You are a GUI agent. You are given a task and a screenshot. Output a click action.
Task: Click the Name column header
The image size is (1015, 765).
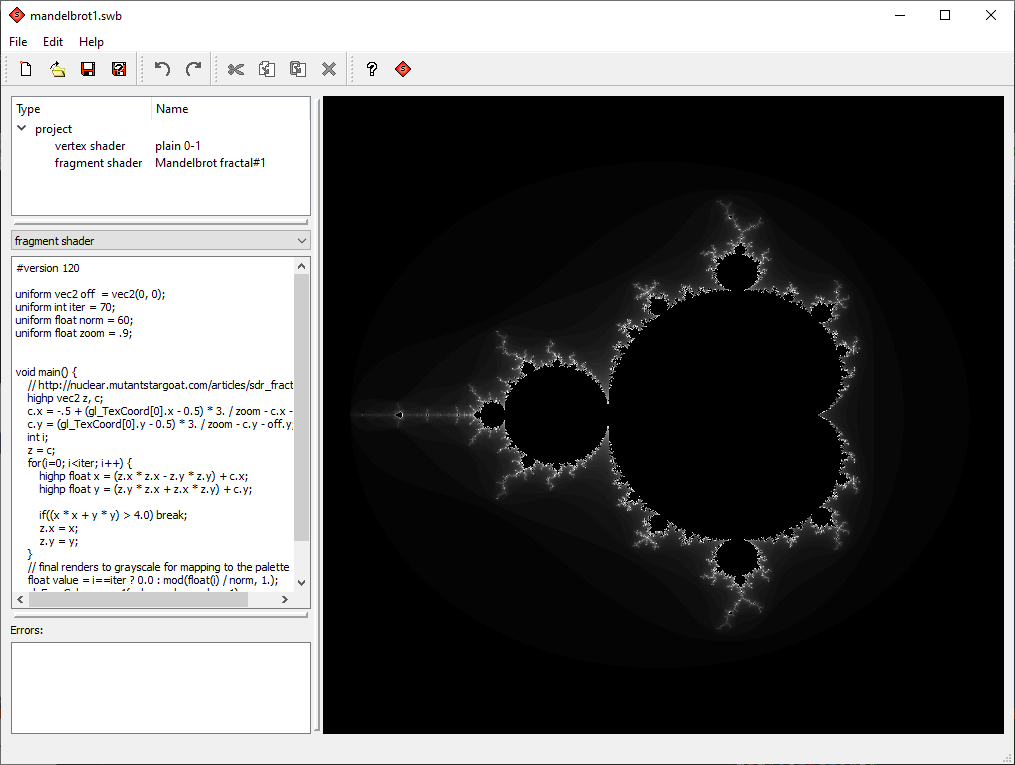pos(231,109)
